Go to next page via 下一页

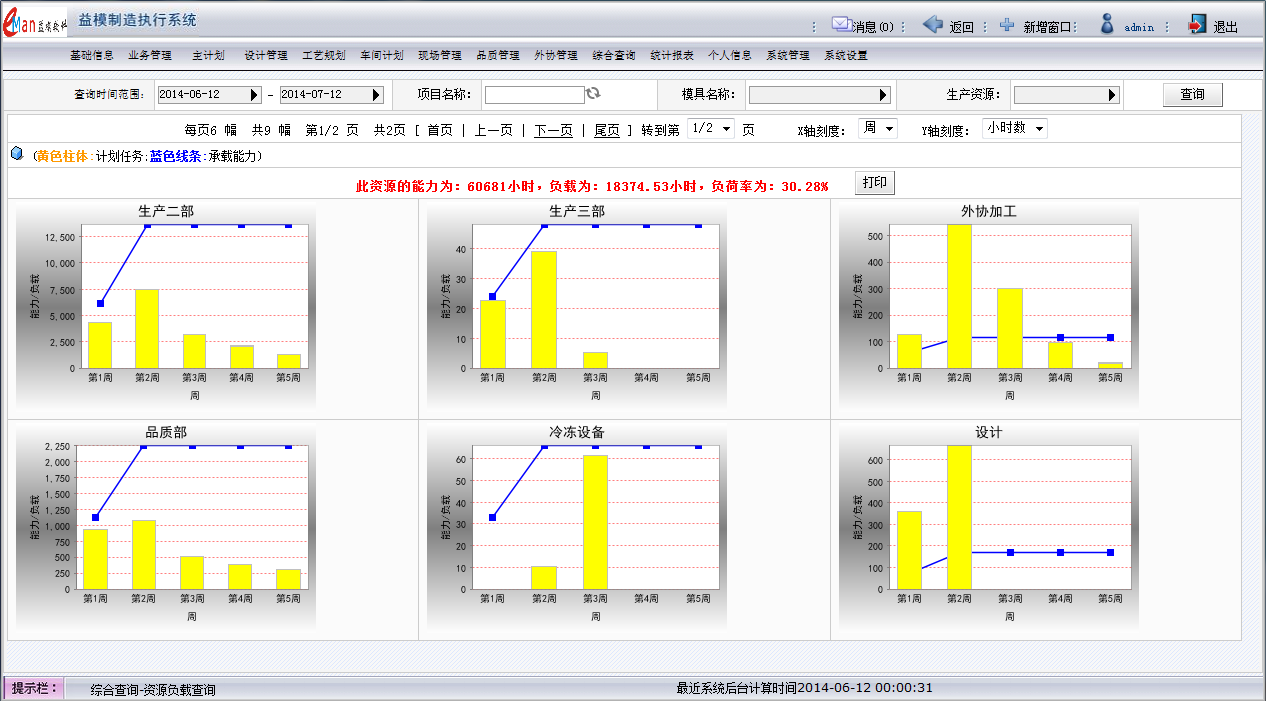pyautogui.click(x=553, y=130)
